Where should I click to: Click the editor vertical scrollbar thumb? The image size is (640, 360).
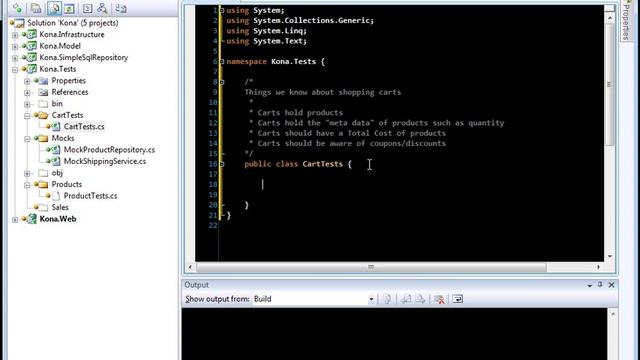(x=610, y=84)
